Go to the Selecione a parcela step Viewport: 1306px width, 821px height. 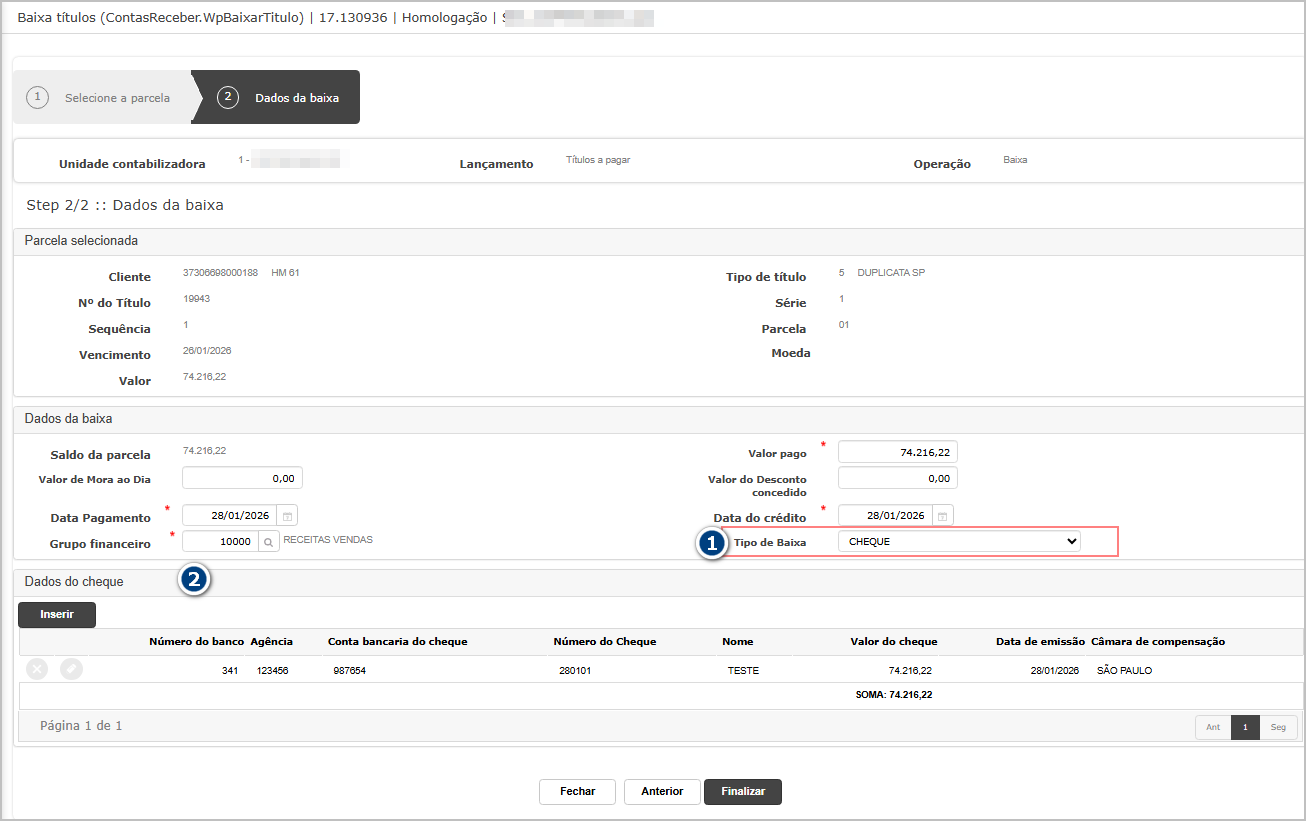pos(116,98)
